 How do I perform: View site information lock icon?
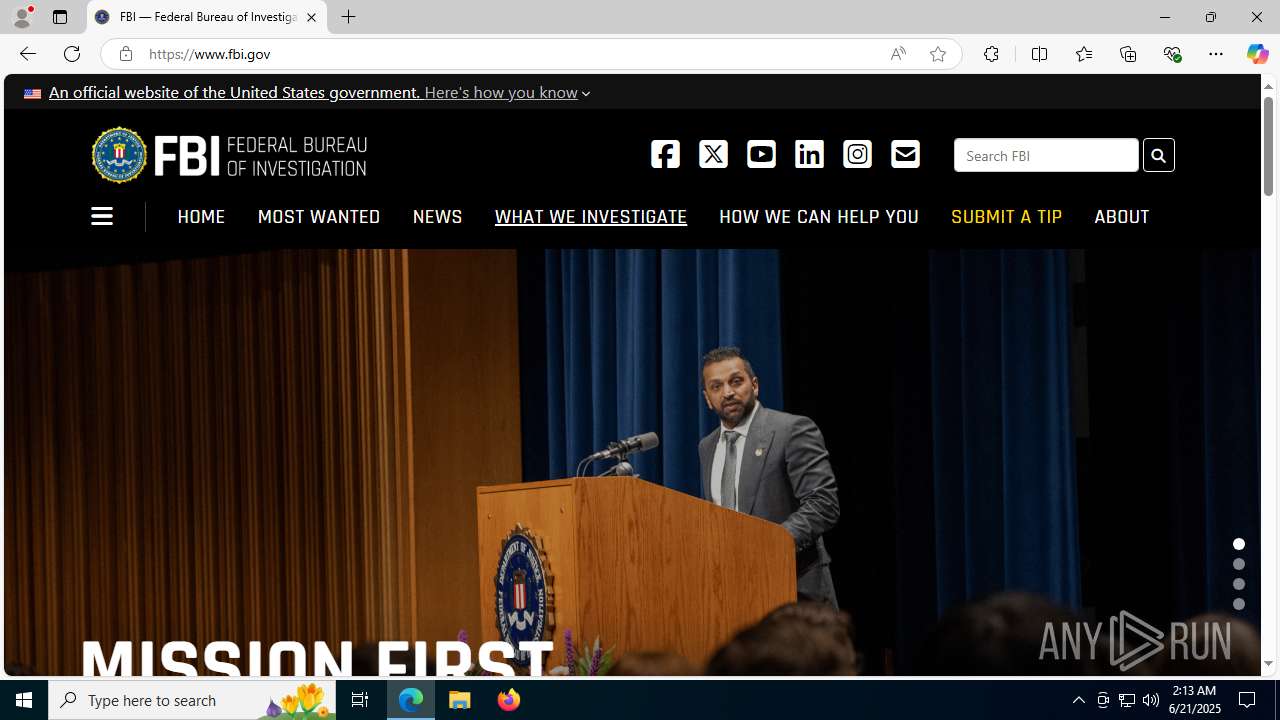click(x=125, y=54)
